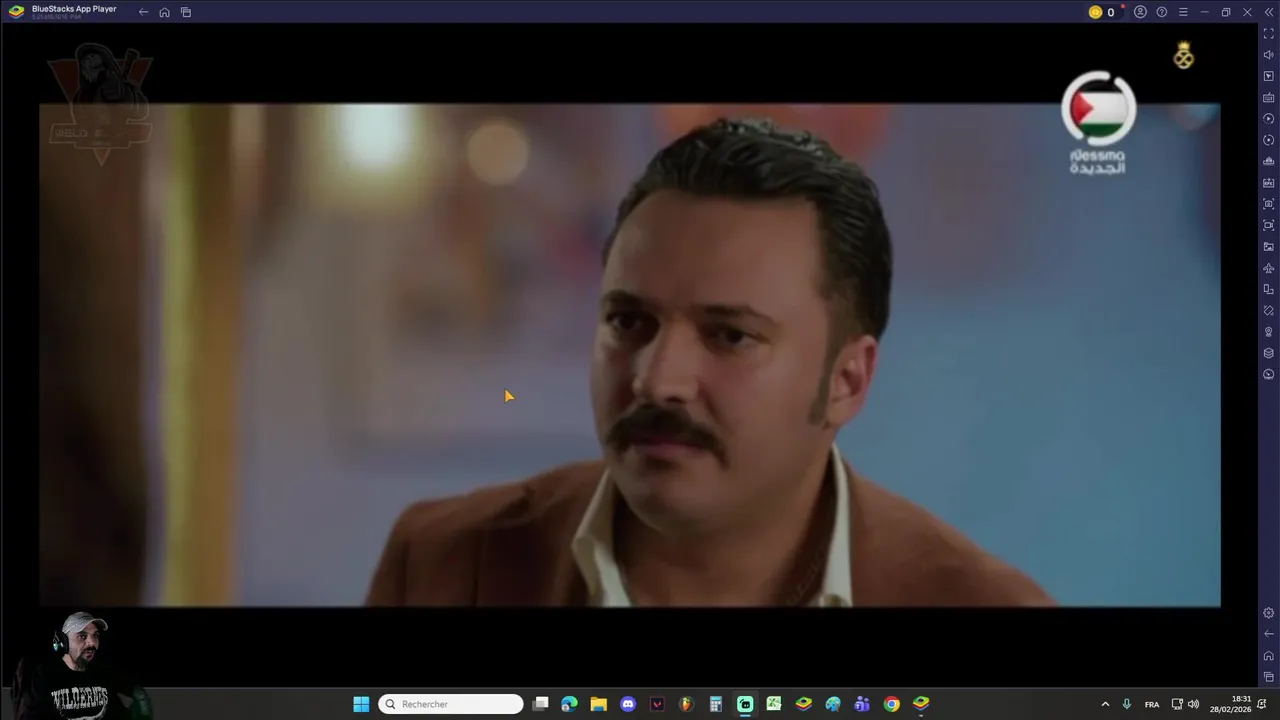This screenshot has height=720, width=1280.
Task: Open the BlueStacks home screen from the title bar
Action: pos(164,12)
